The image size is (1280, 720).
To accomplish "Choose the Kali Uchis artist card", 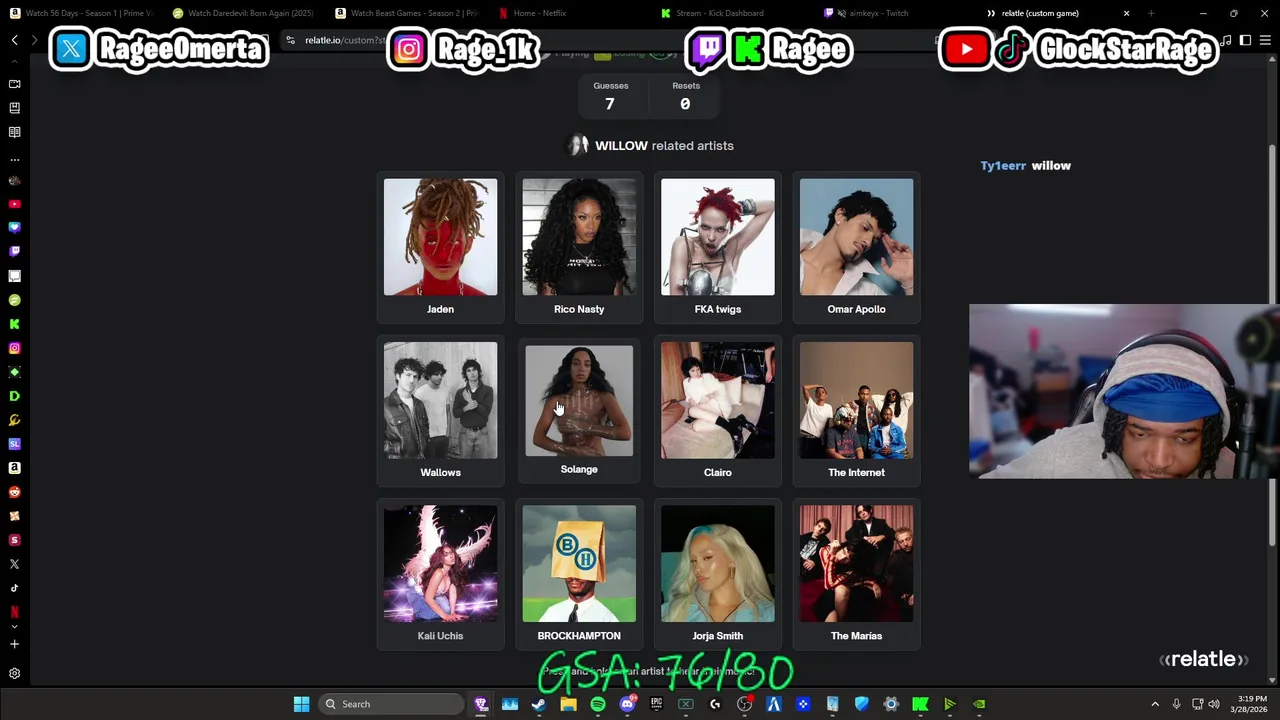I will pyautogui.click(x=440, y=574).
